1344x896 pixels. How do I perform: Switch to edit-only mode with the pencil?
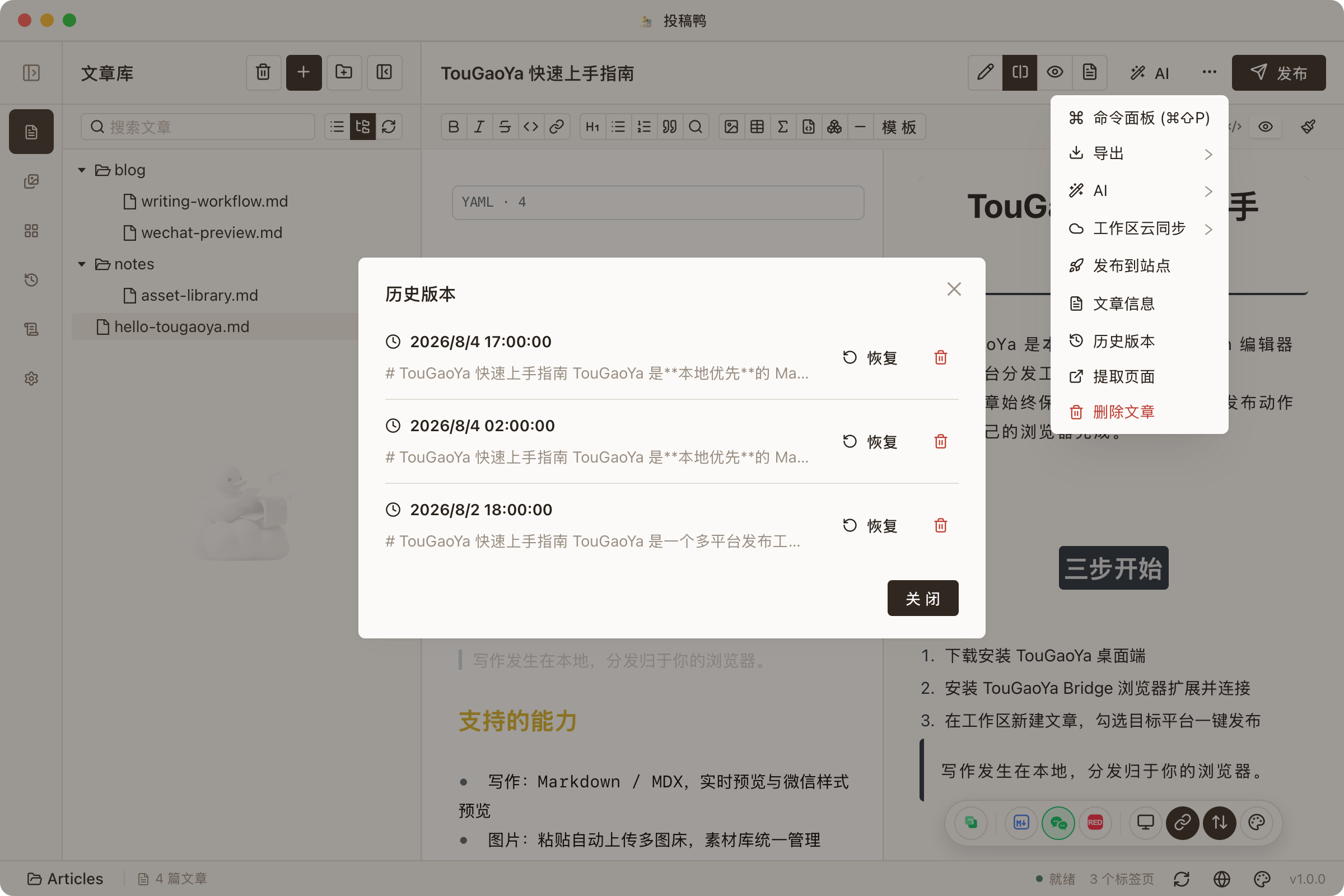(x=985, y=73)
